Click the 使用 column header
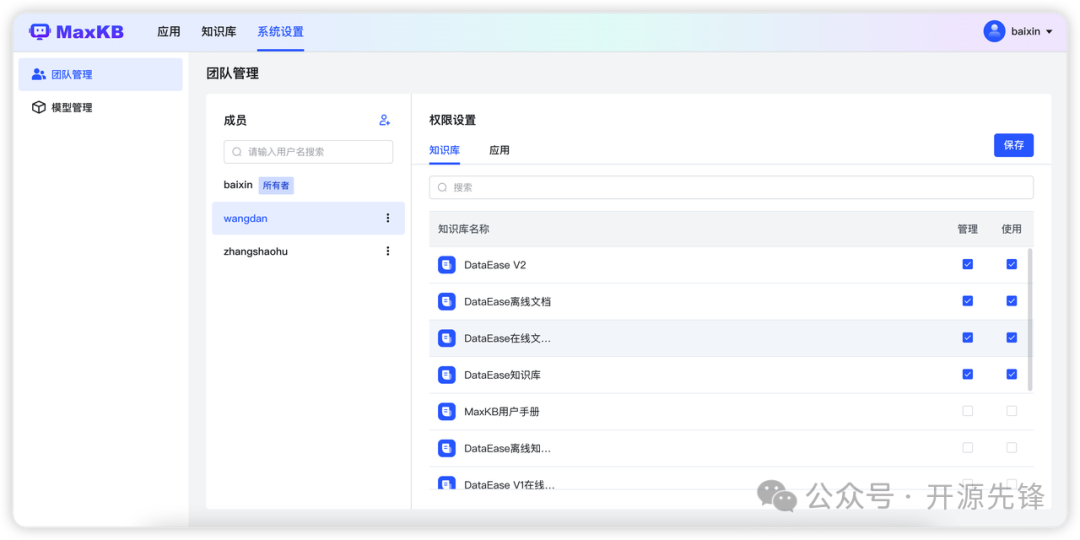The width and height of the screenshot is (1080, 540). [x=1012, y=229]
